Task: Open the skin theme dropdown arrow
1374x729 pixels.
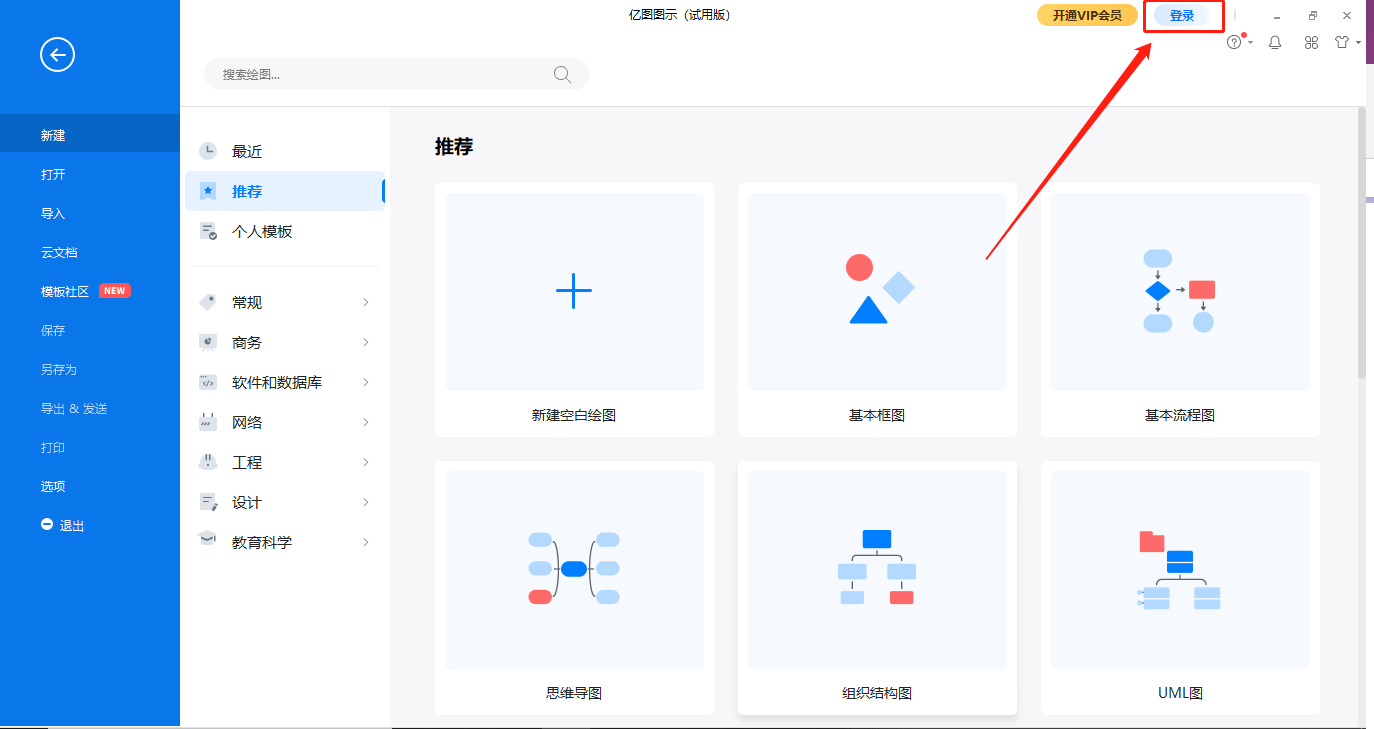Action: click(1358, 44)
